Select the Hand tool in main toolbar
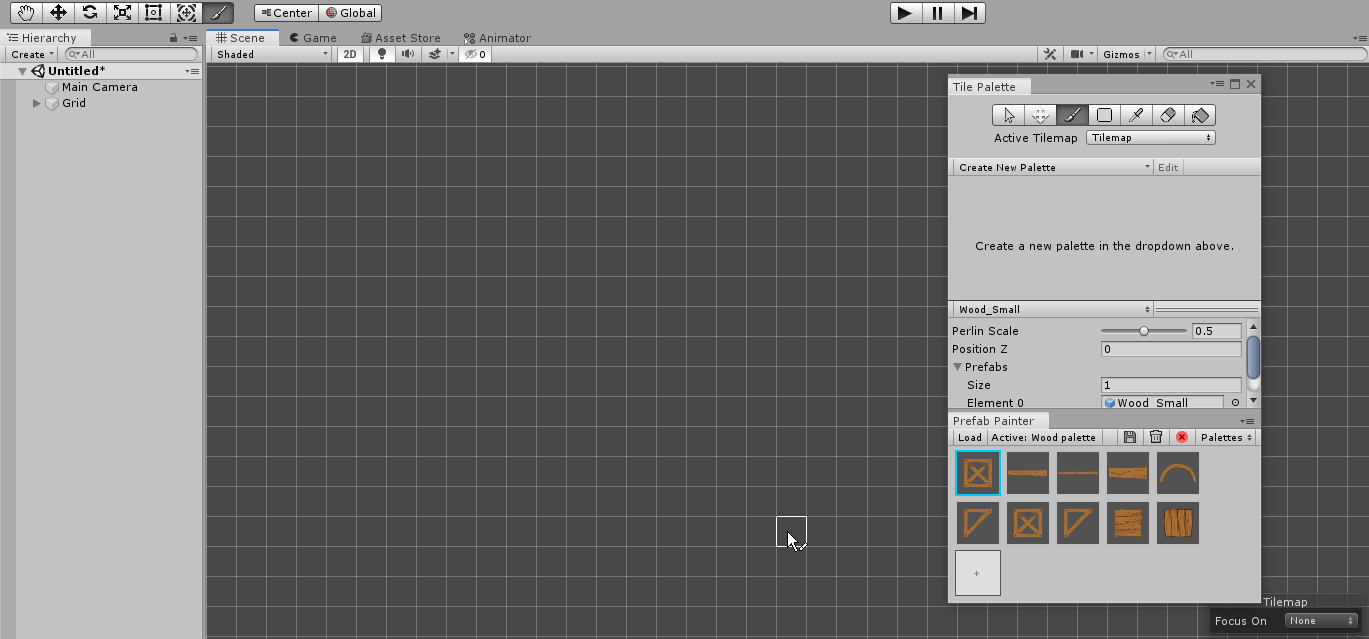This screenshot has height=639, width=1369. click(26, 13)
